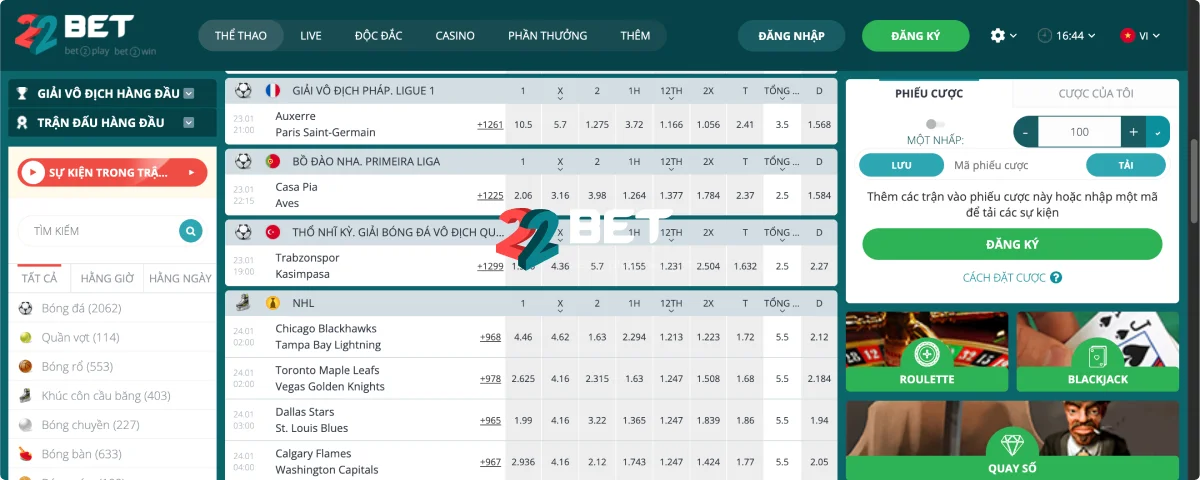1200x480 pixels.
Task: Open the Thêm navigation menu
Action: tap(635, 35)
